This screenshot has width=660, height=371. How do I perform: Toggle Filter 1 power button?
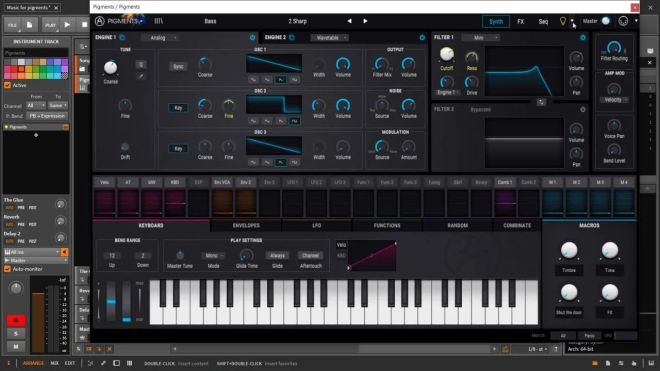pos(583,37)
